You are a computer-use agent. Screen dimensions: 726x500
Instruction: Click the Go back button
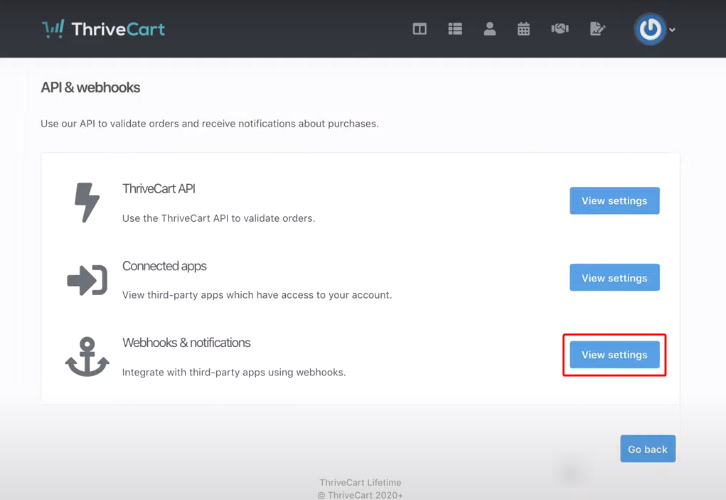(648, 449)
